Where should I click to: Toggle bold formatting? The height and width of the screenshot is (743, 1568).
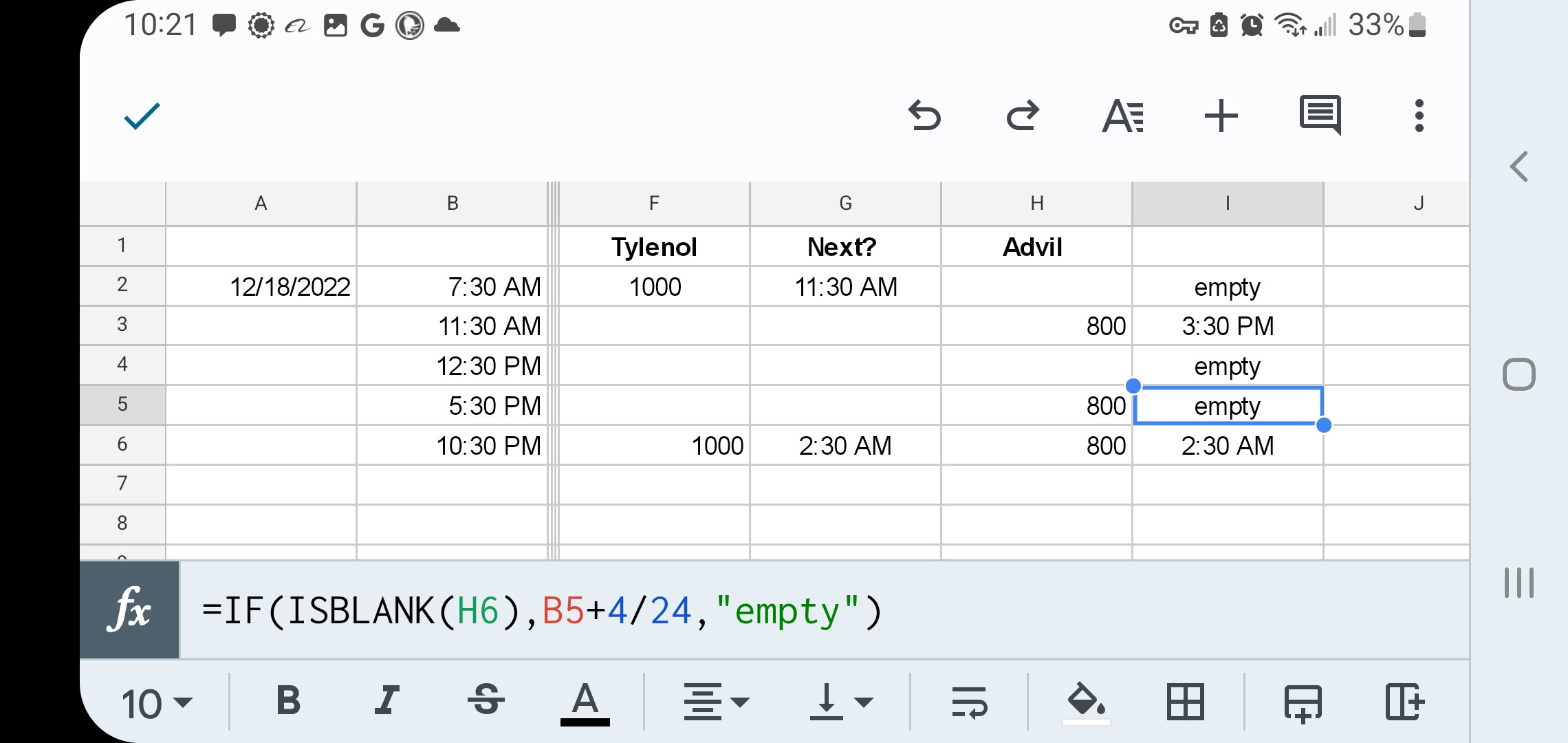pos(288,701)
